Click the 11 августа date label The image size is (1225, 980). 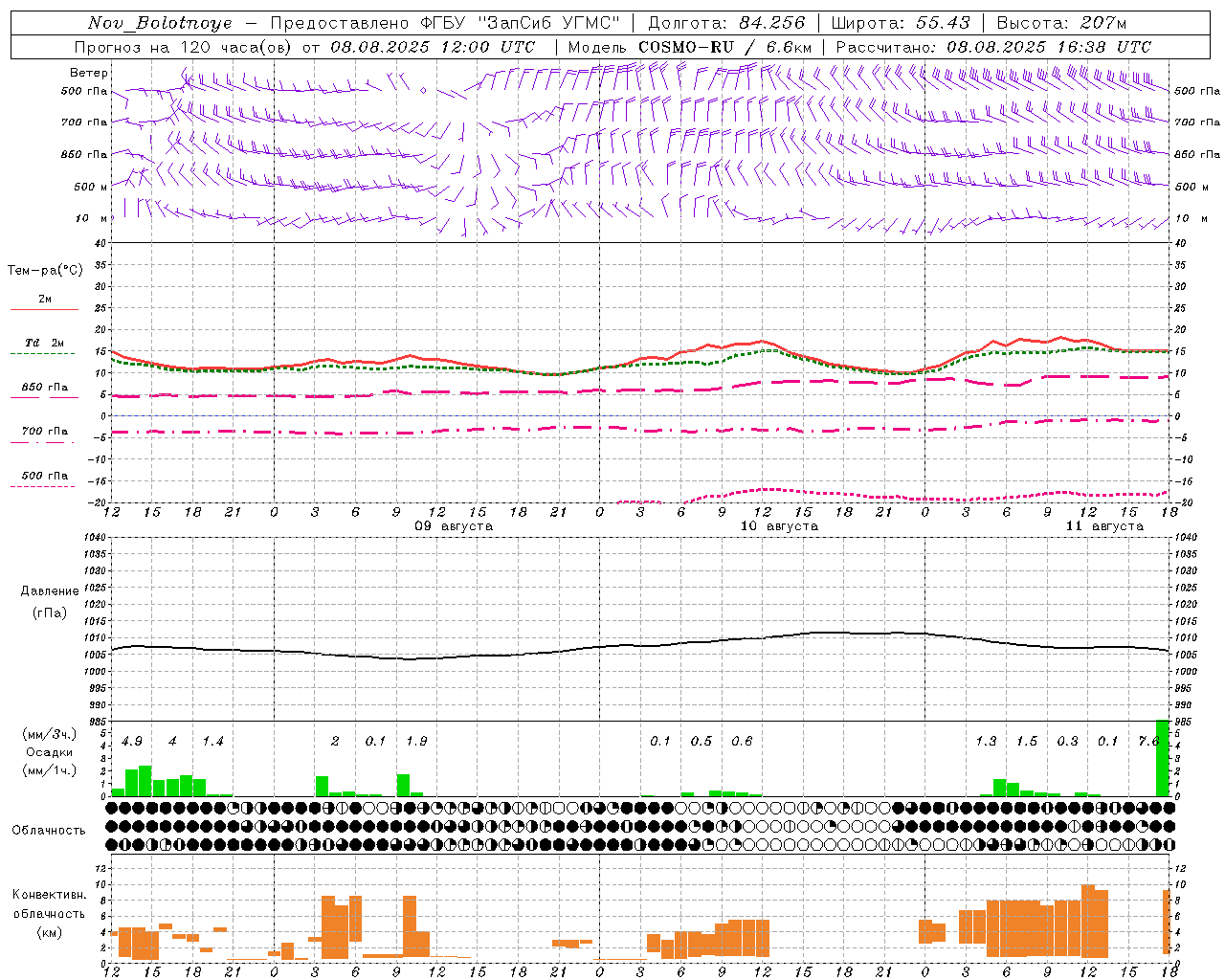[1104, 526]
